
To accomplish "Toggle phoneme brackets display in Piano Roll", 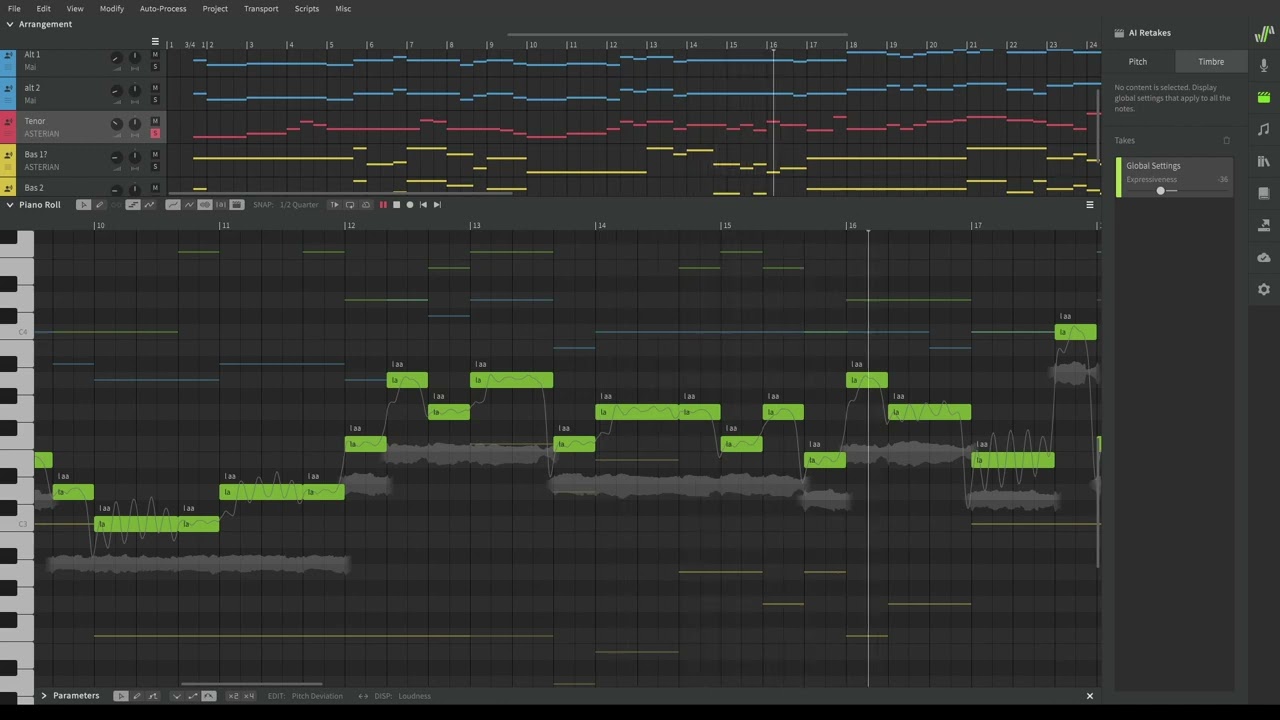I will [221, 205].
